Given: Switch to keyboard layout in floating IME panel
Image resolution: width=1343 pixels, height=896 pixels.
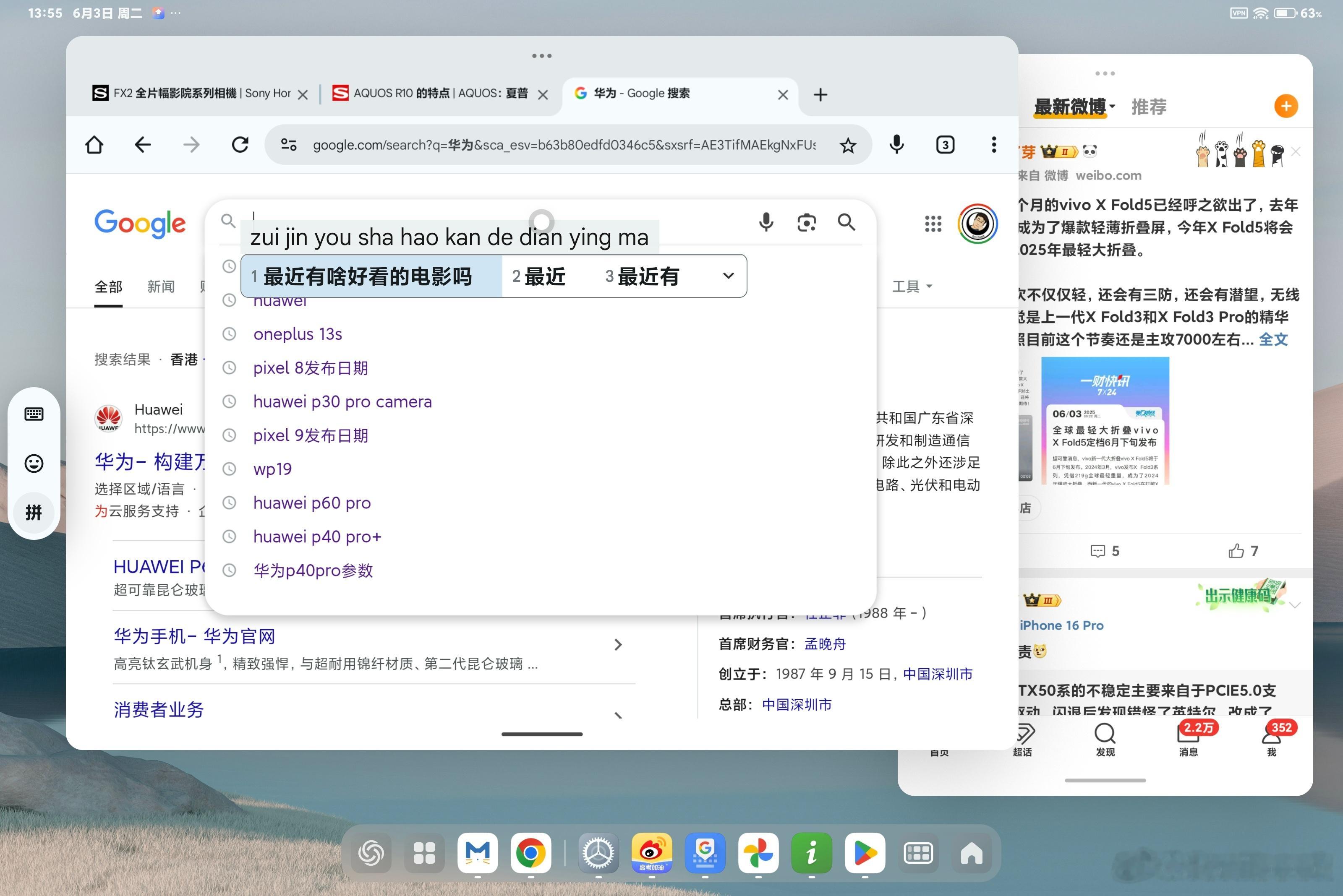Looking at the screenshot, I should (x=34, y=414).
